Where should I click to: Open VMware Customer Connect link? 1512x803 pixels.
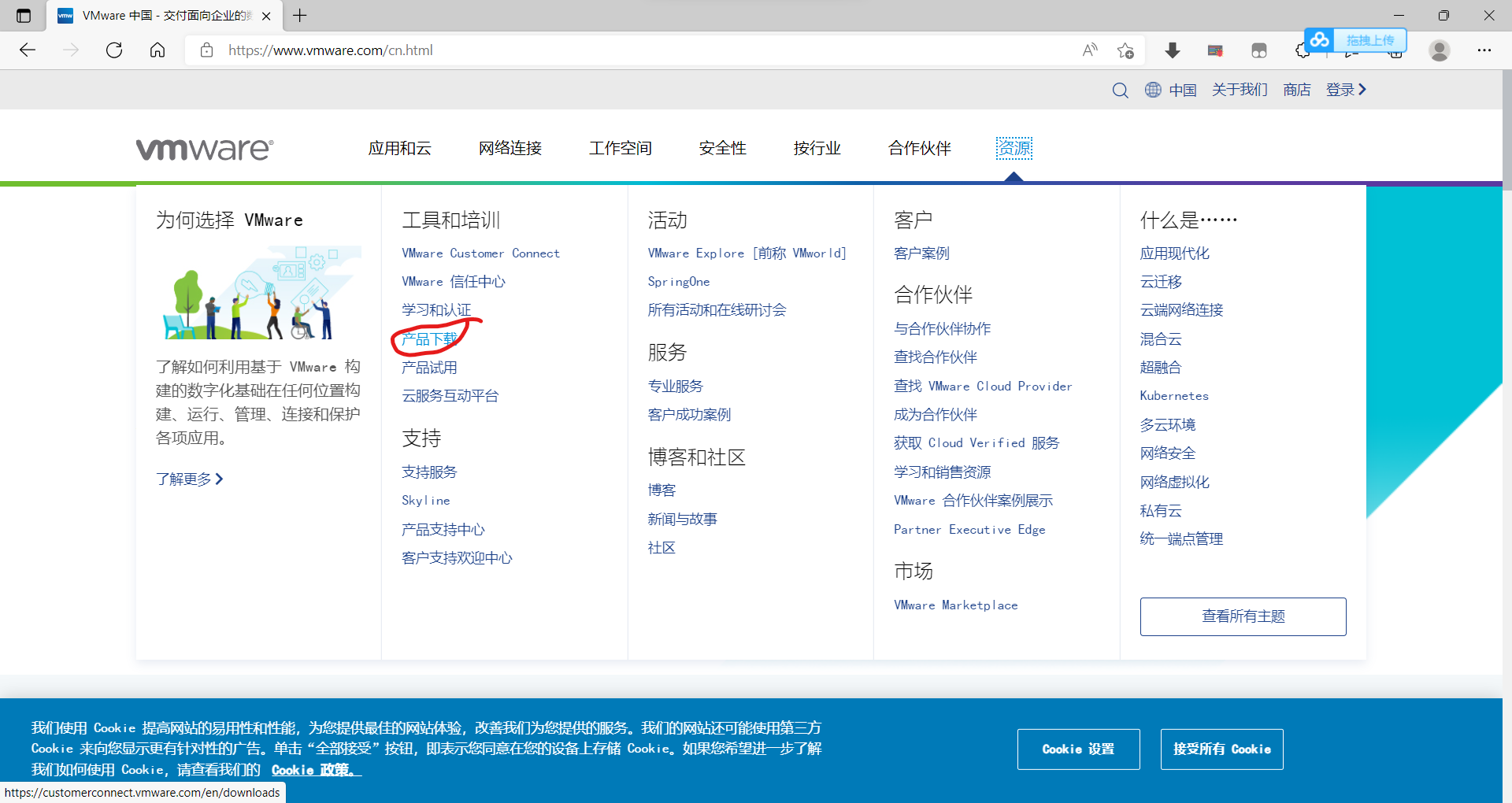point(480,253)
